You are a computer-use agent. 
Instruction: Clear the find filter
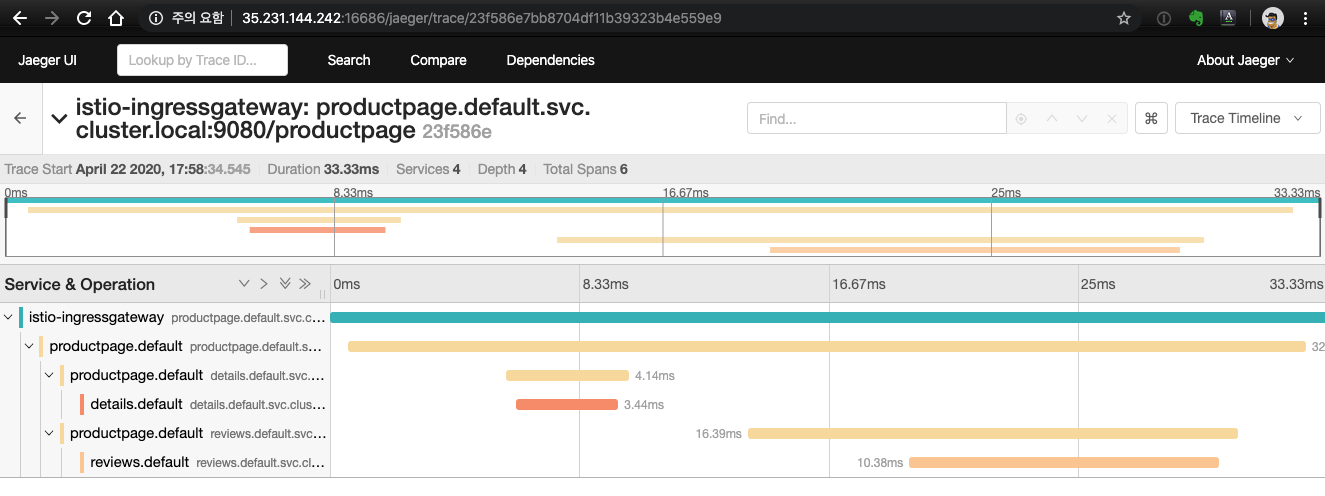[x=1111, y=119]
